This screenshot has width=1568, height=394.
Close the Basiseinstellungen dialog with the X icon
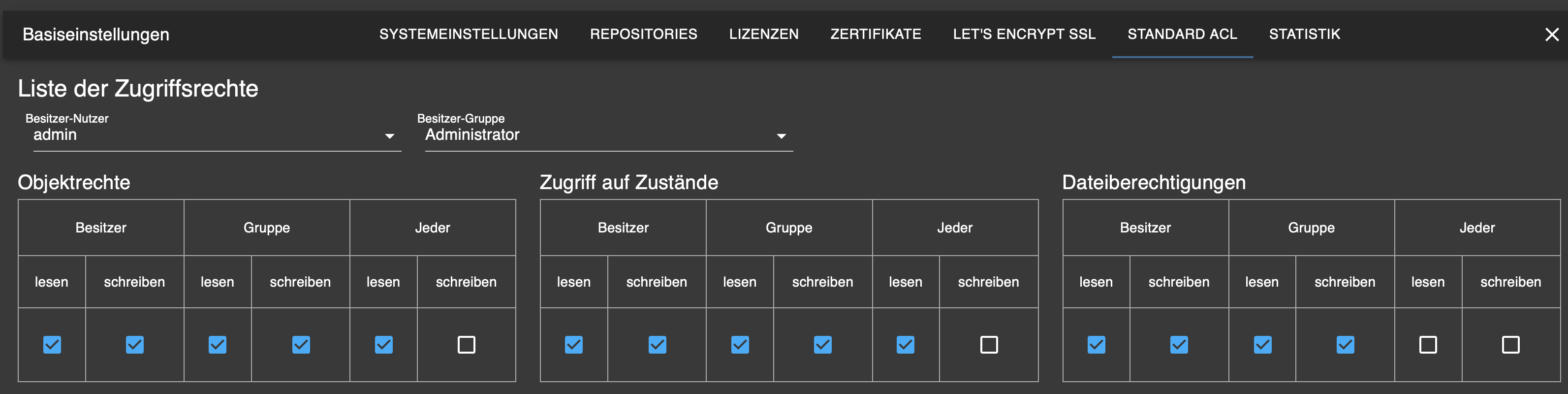(x=1552, y=34)
